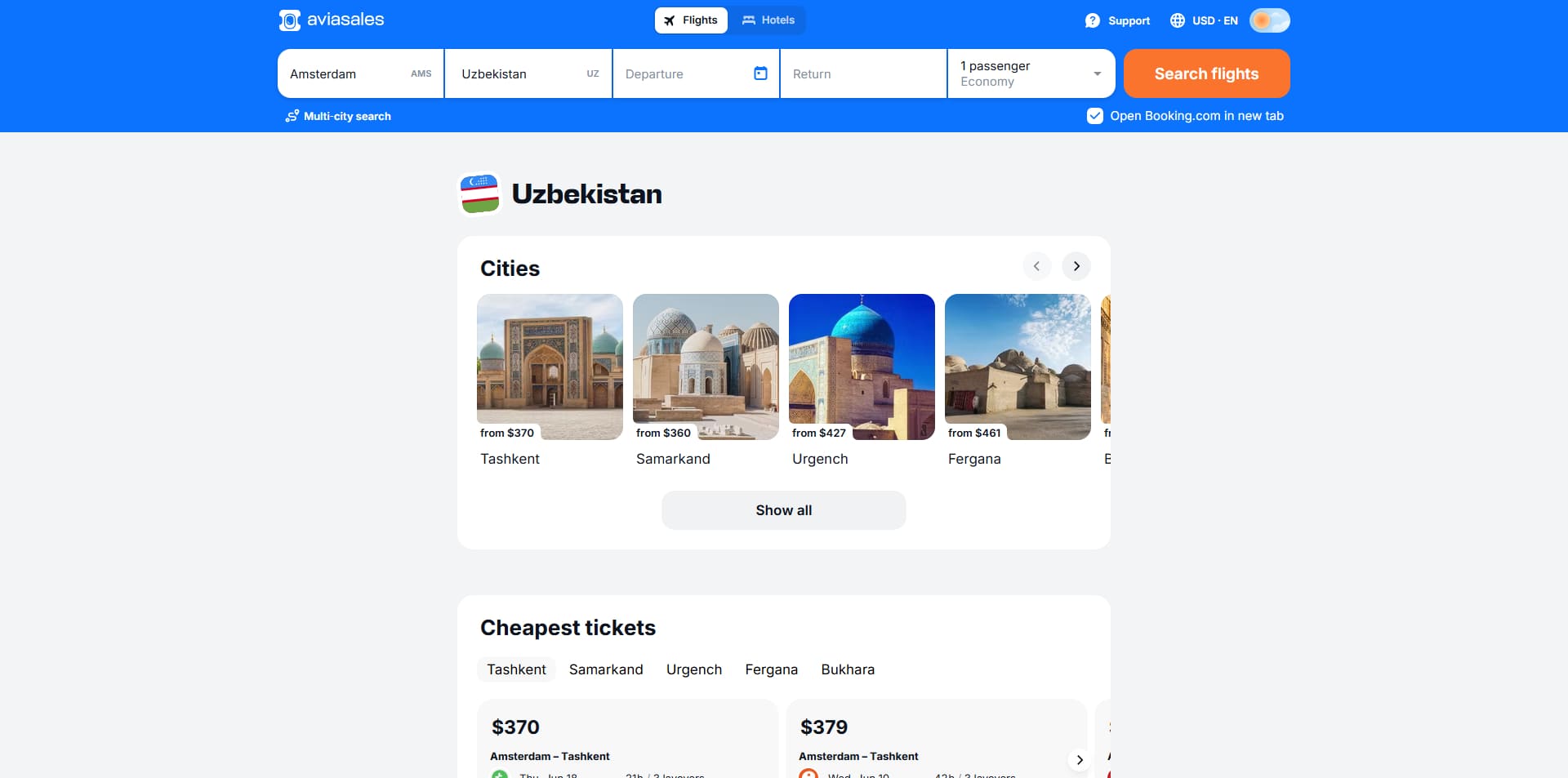The height and width of the screenshot is (778, 1568).
Task: Toggle the day/night theme switch
Action: point(1270,20)
